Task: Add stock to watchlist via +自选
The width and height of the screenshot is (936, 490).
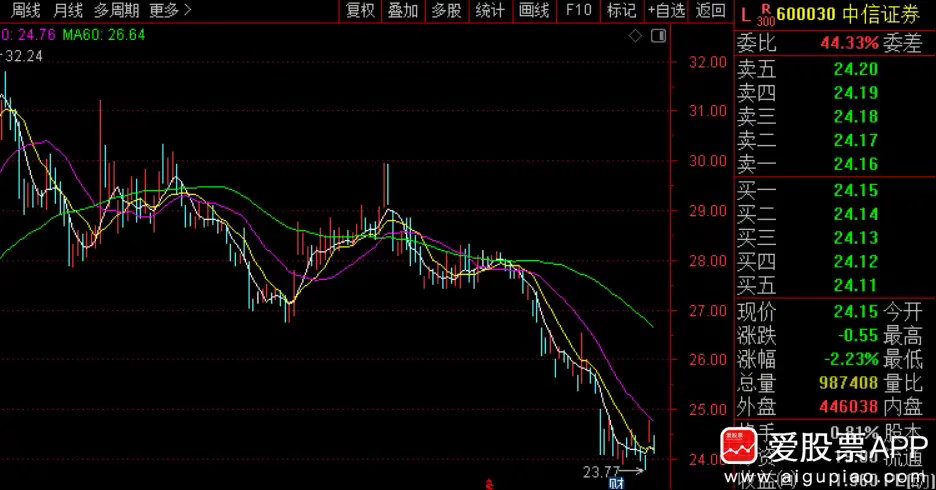Action: tap(667, 10)
